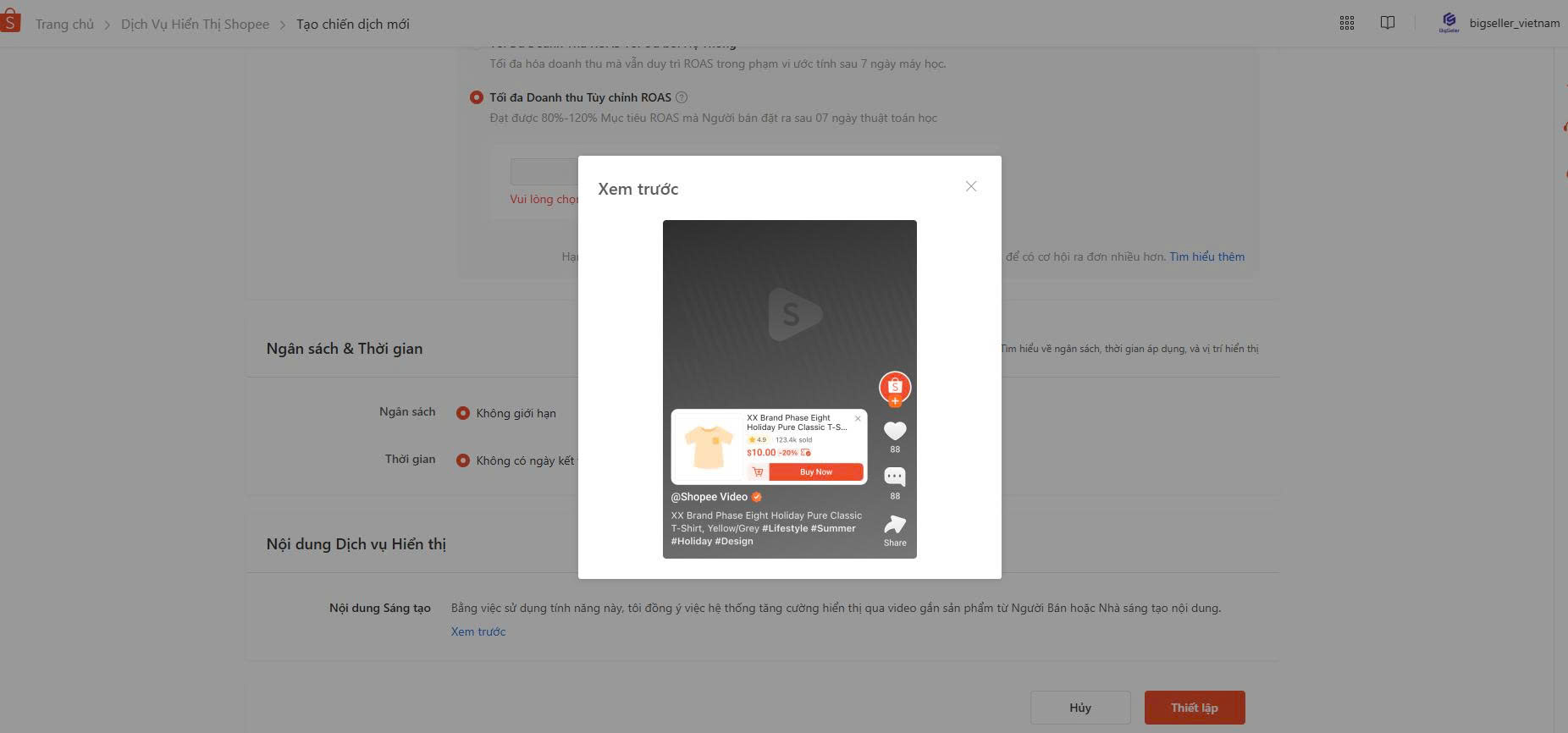1568x733 pixels.
Task: Click the Shopee shop follow icon
Action: click(894, 388)
